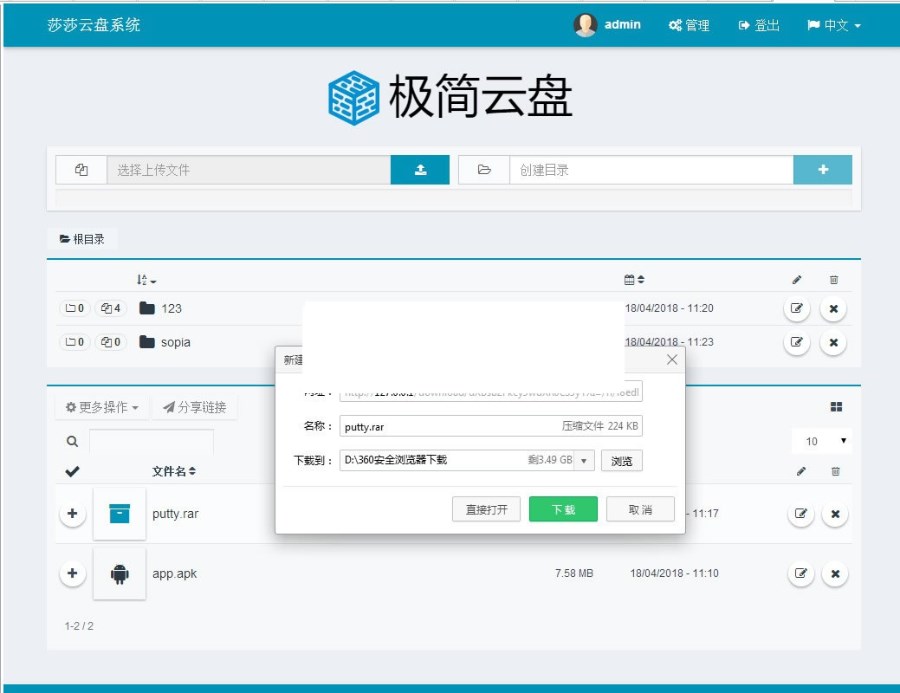
Task: Click the file copy icon beside upload field
Action: pyautogui.click(x=82, y=170)
